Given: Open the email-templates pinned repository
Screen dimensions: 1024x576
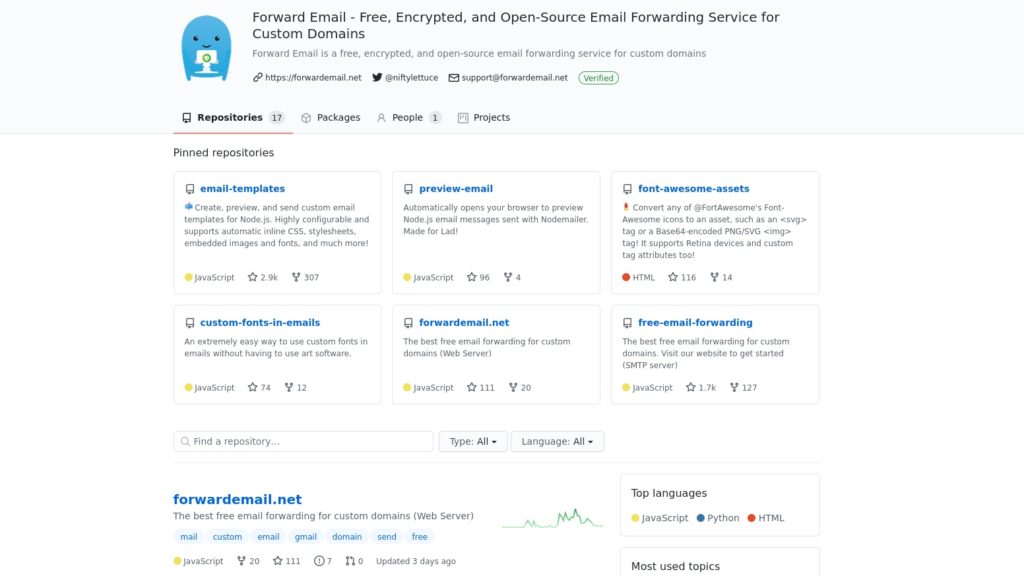Looking at the screenshot, I should point(242,188).
